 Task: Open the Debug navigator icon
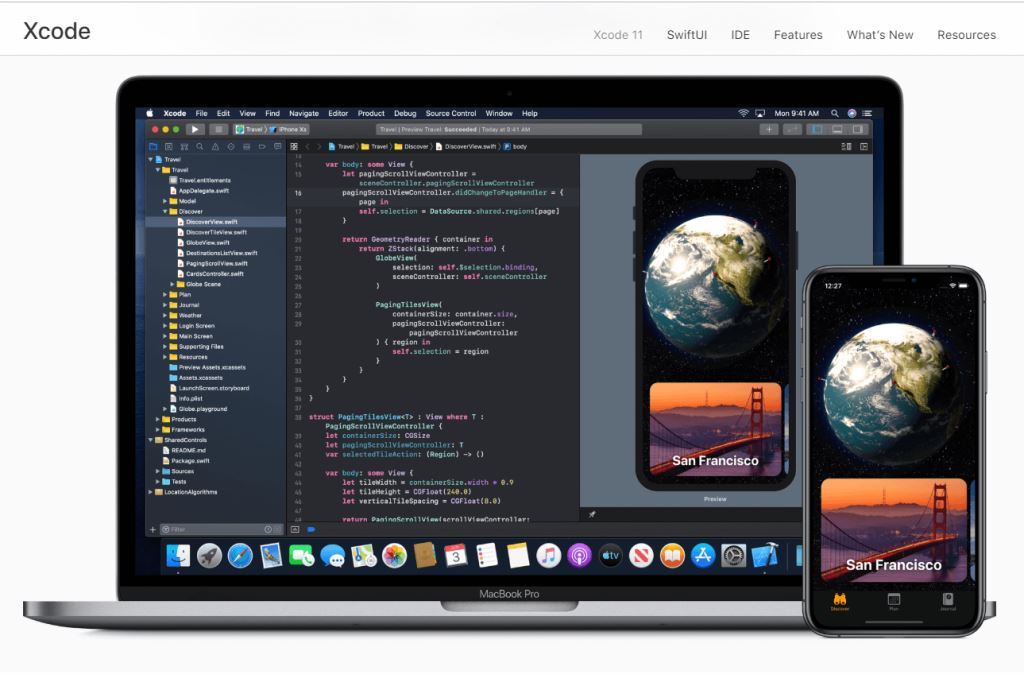coord(246,147)
